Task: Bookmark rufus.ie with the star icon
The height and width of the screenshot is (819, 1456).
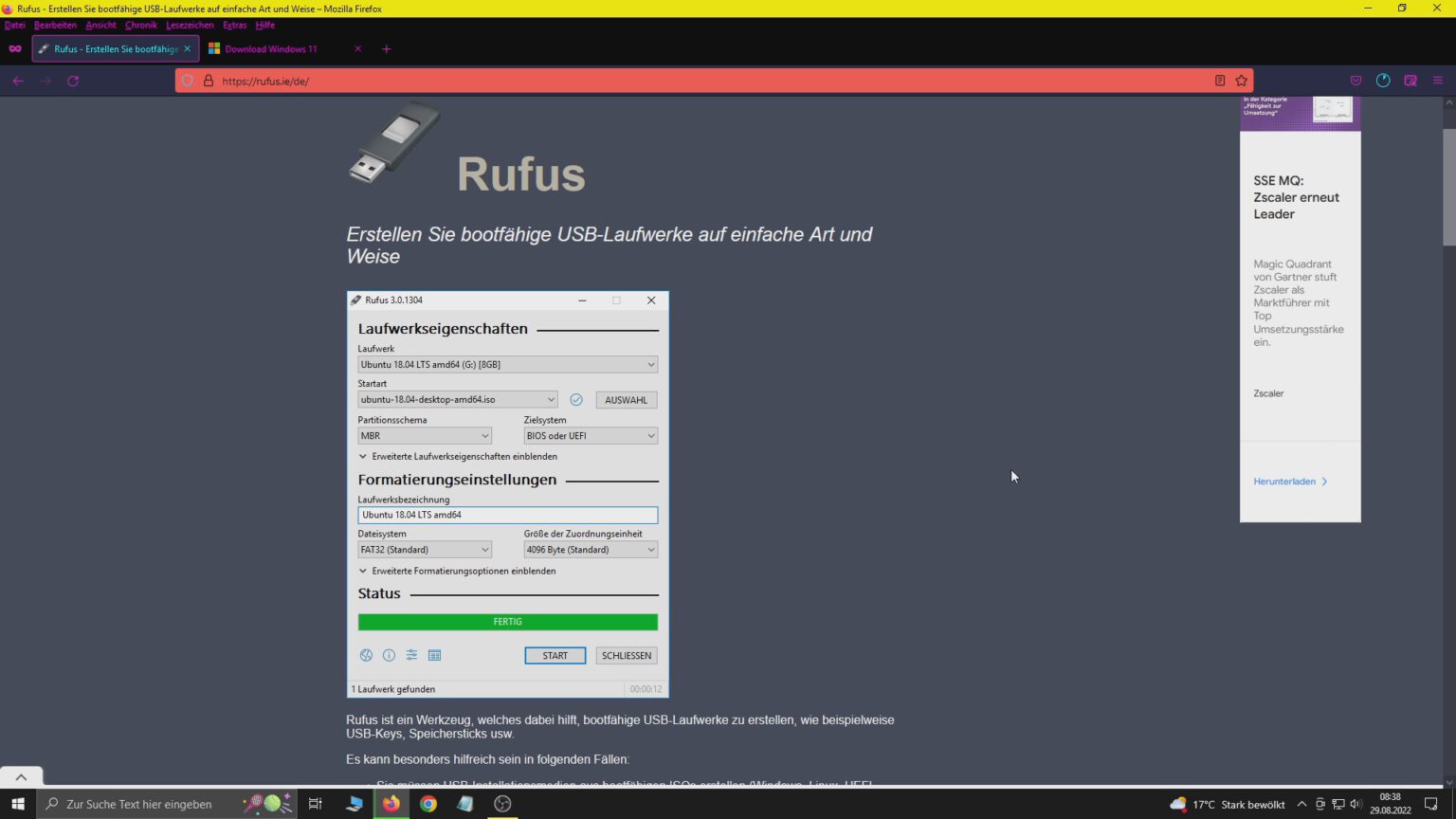Action: (x=1242, y=81)
